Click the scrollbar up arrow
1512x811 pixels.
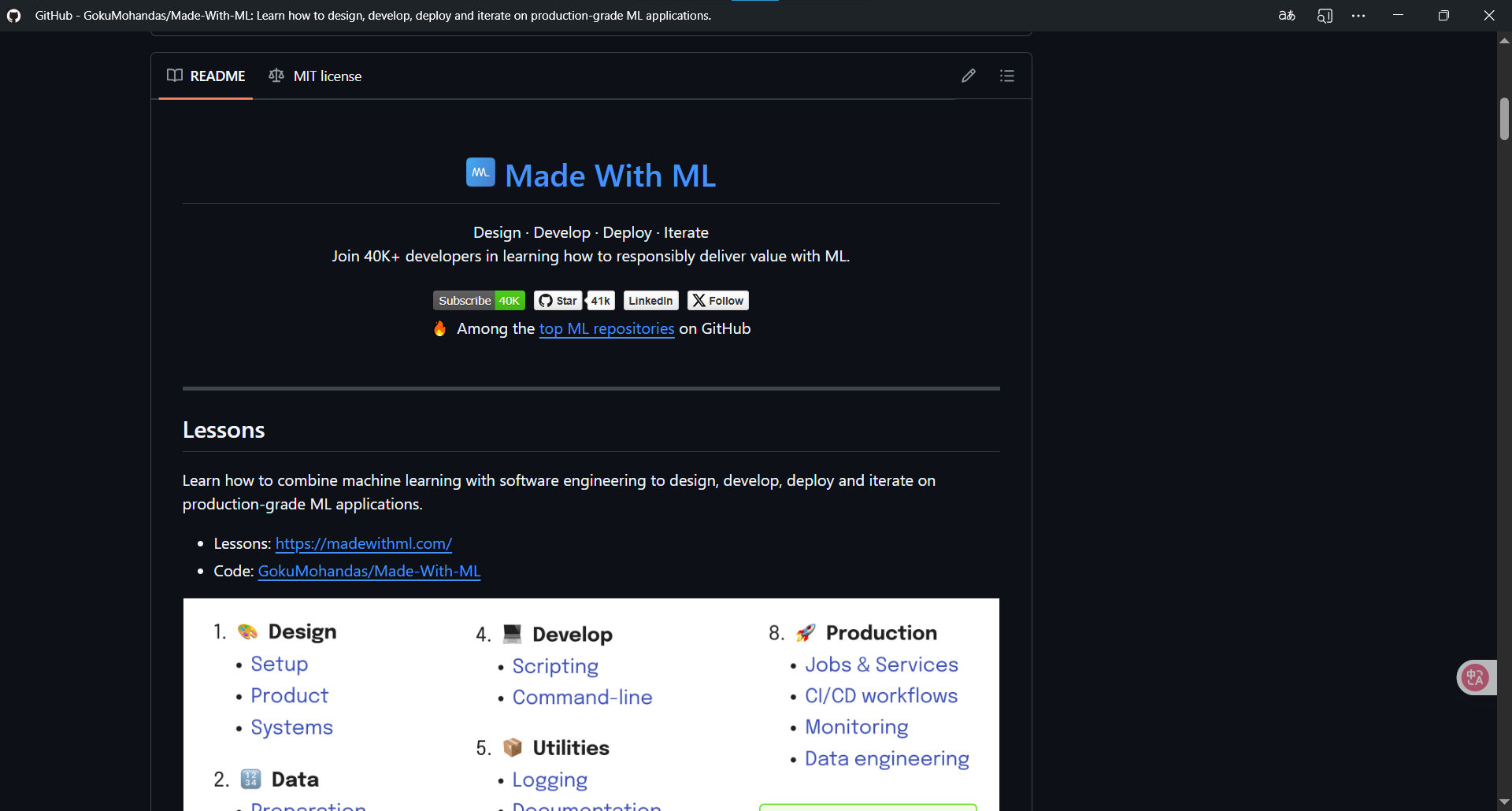tap(1504, 40)
